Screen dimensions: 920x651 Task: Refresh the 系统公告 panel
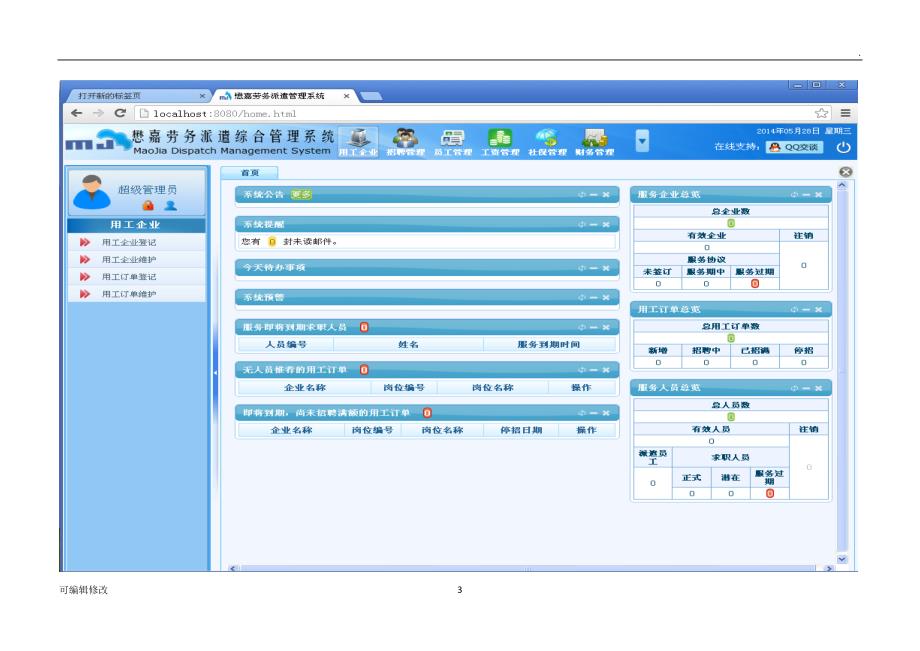tap(581, 195)
